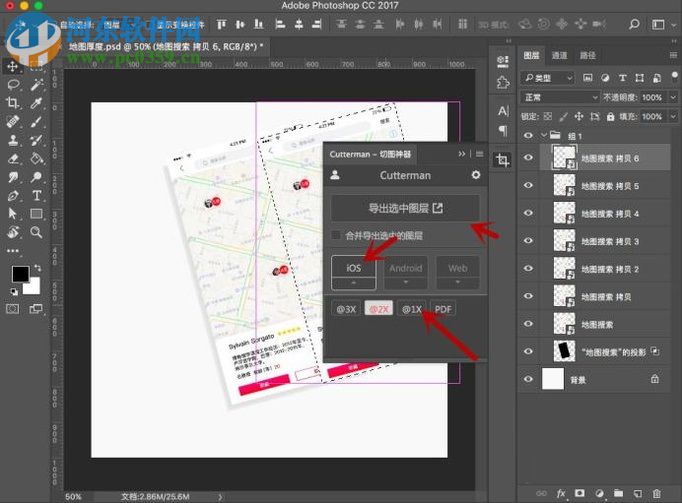Hide layer 地图搜索 拷贝 4
This screenshot has height=503, width=682.
(x=528, y=213)
